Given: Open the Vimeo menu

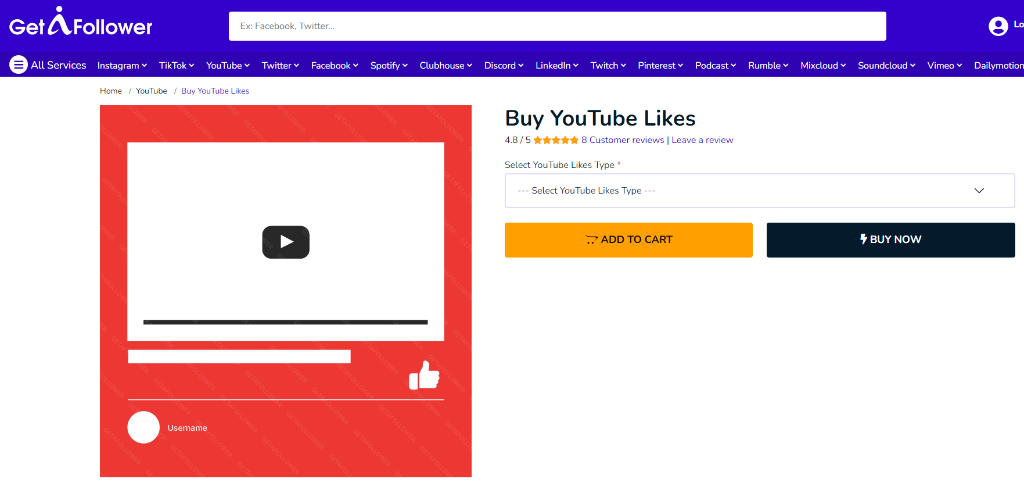Looking at the screenshot, I should [945, 65].
